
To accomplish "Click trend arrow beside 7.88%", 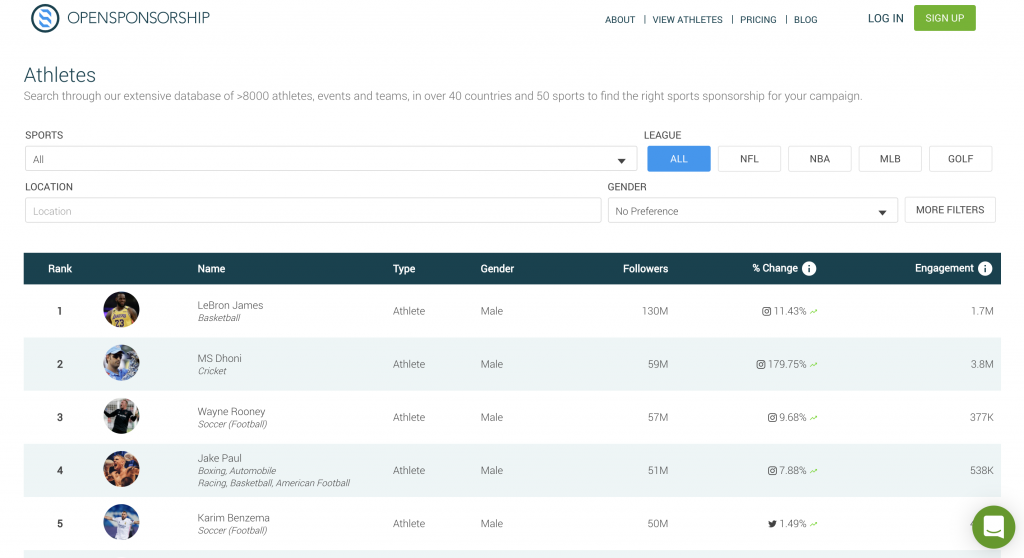I will (x=814, y=470).
